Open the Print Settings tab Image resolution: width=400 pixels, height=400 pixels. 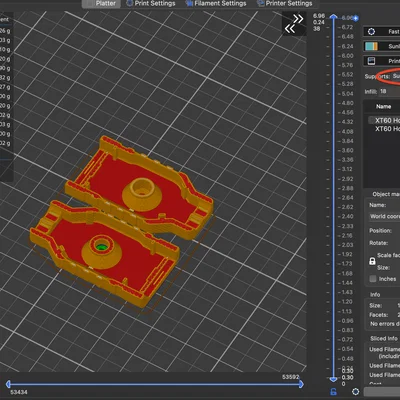[x=151, y=3]
